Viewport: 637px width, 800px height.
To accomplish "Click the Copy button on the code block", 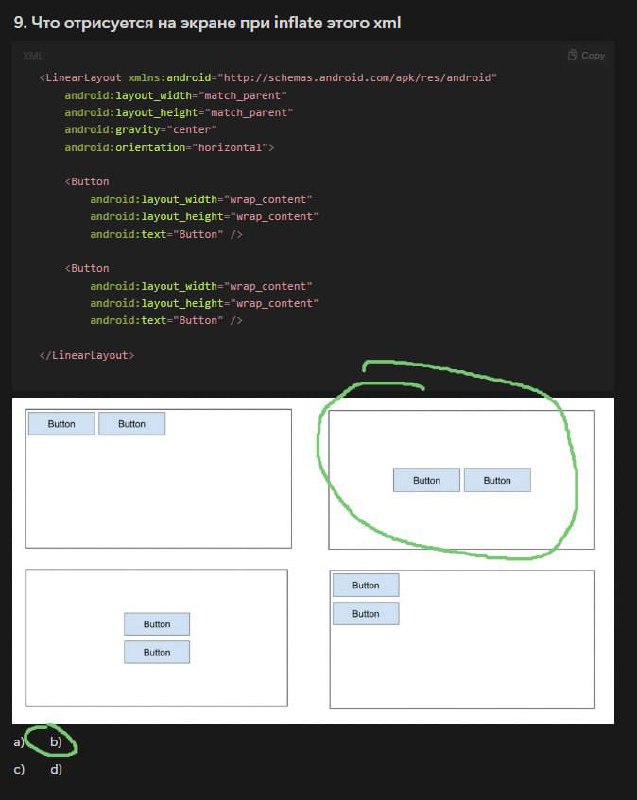I will [587, 55].
